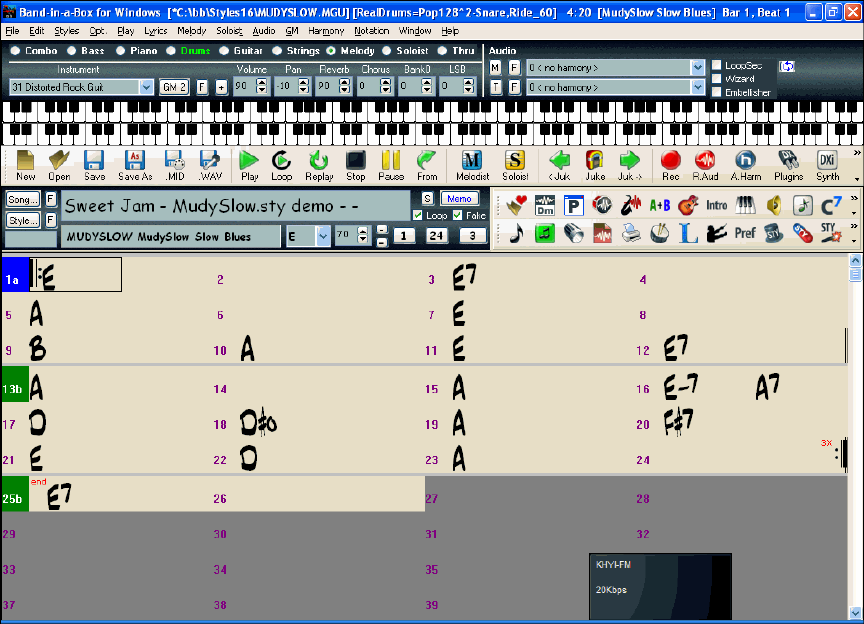Expand the main toolbar overflow chevron

pyautogui.click(x=856, y=153)
